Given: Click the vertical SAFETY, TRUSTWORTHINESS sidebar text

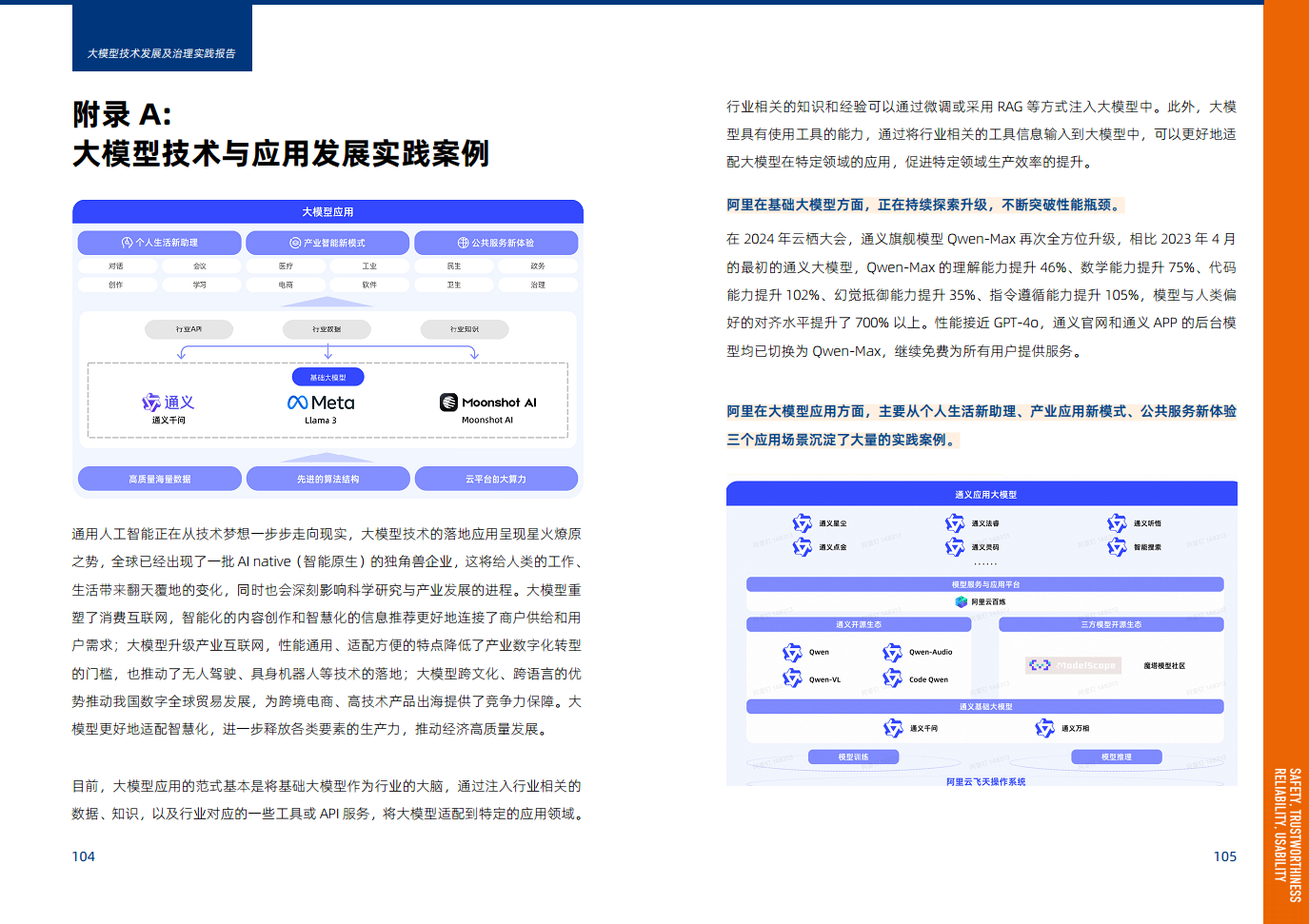Looking at the screenshot, I should click(x=1287, y=835).
